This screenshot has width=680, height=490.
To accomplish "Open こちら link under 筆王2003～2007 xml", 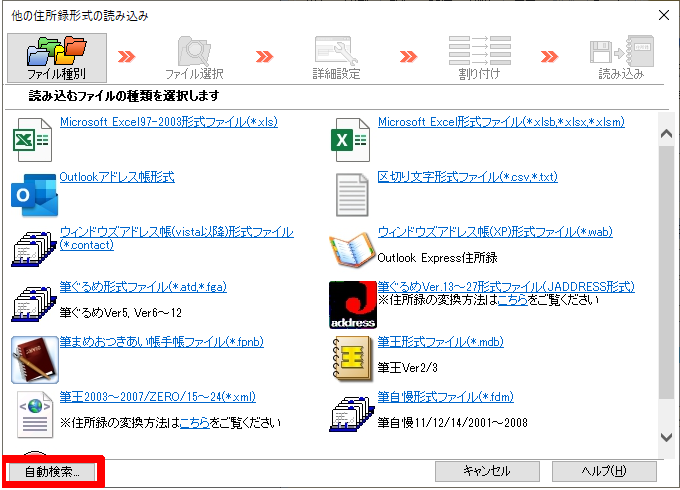I will tap(194, 422).
